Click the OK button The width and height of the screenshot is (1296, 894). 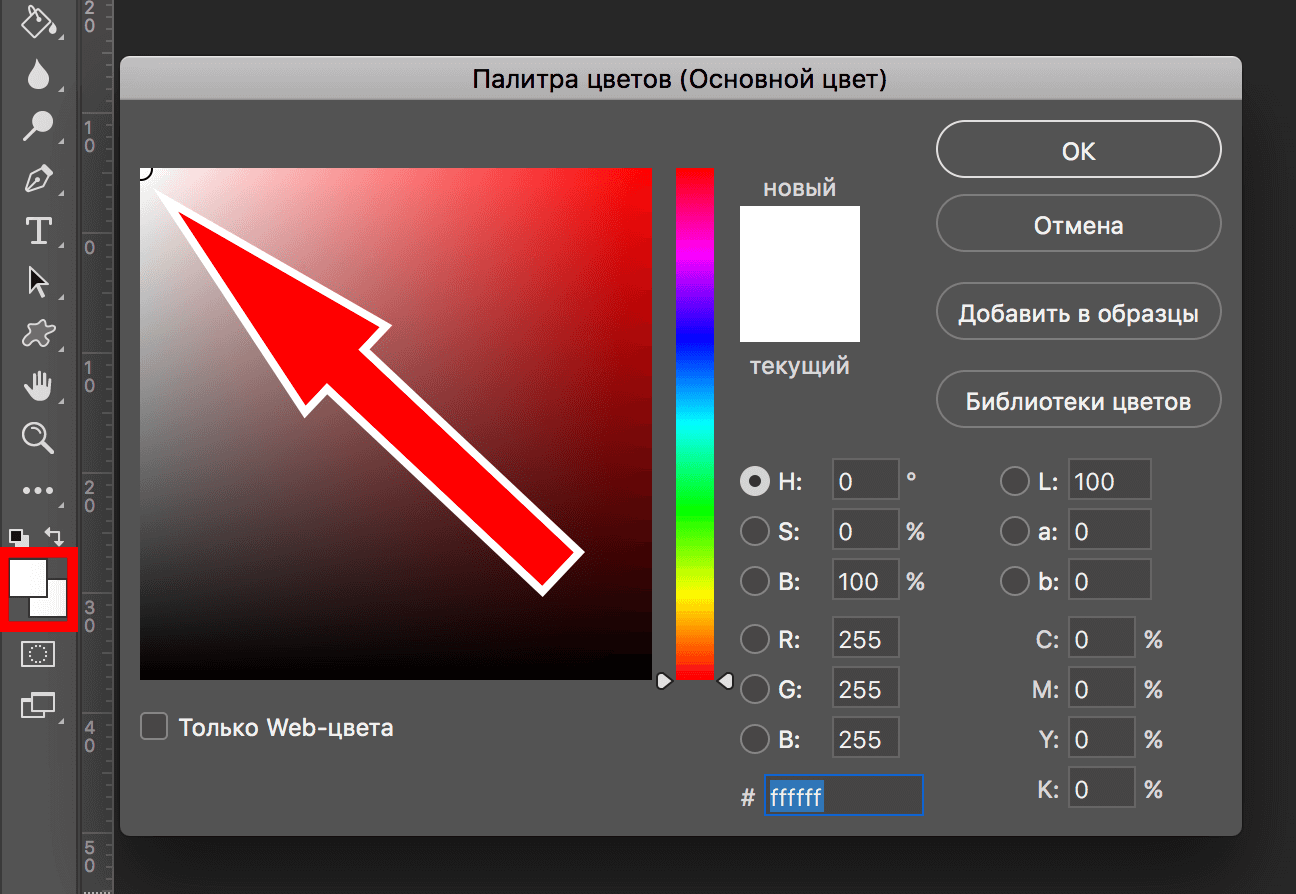tap(1078, 151)
